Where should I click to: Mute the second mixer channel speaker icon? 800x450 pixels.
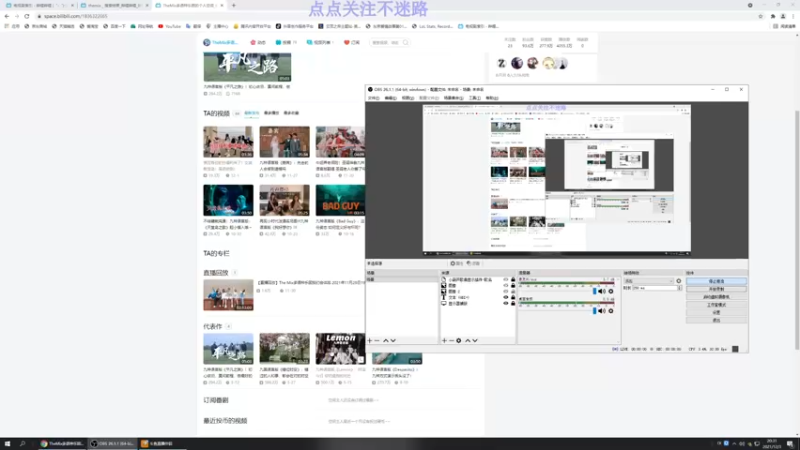point(602,311)
